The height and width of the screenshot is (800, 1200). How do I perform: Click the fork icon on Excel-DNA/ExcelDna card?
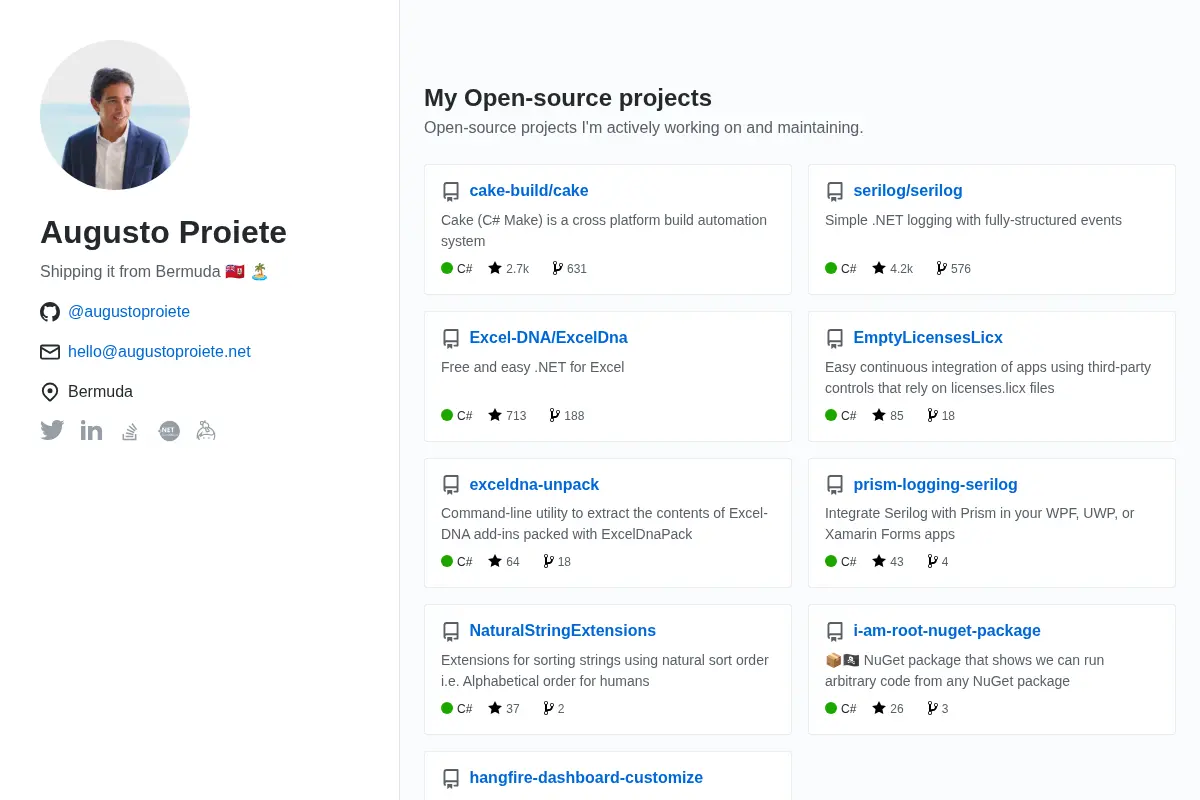(x=555, y=415)
